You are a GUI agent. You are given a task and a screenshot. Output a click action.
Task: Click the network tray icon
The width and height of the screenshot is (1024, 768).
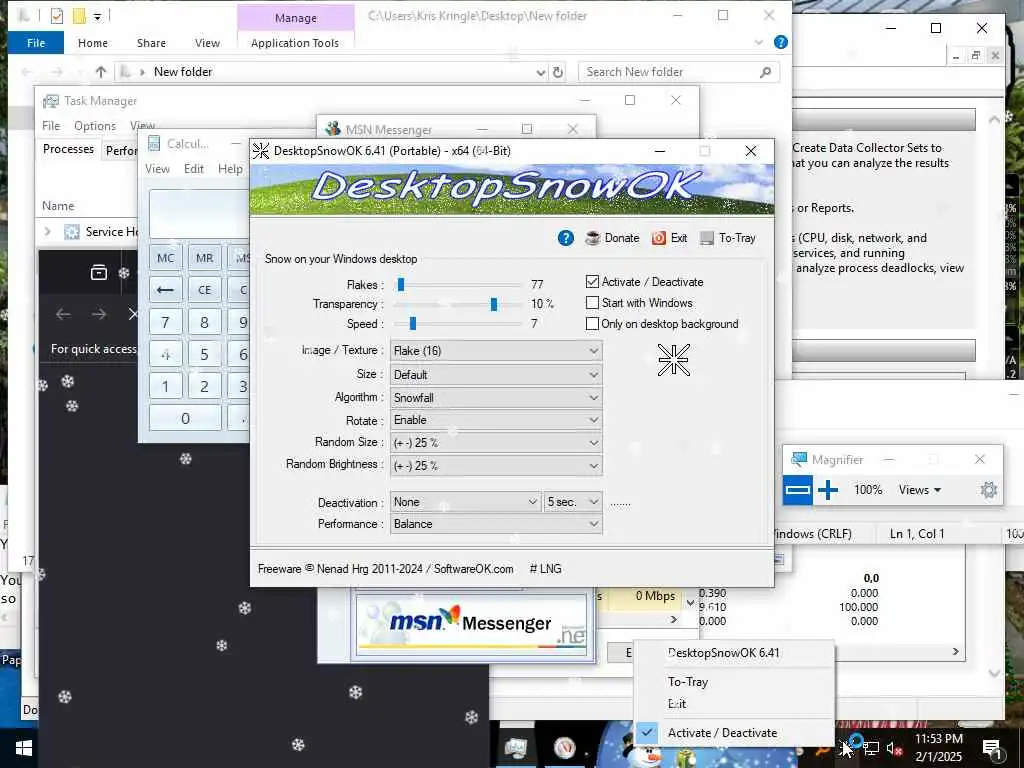point(871,748)
